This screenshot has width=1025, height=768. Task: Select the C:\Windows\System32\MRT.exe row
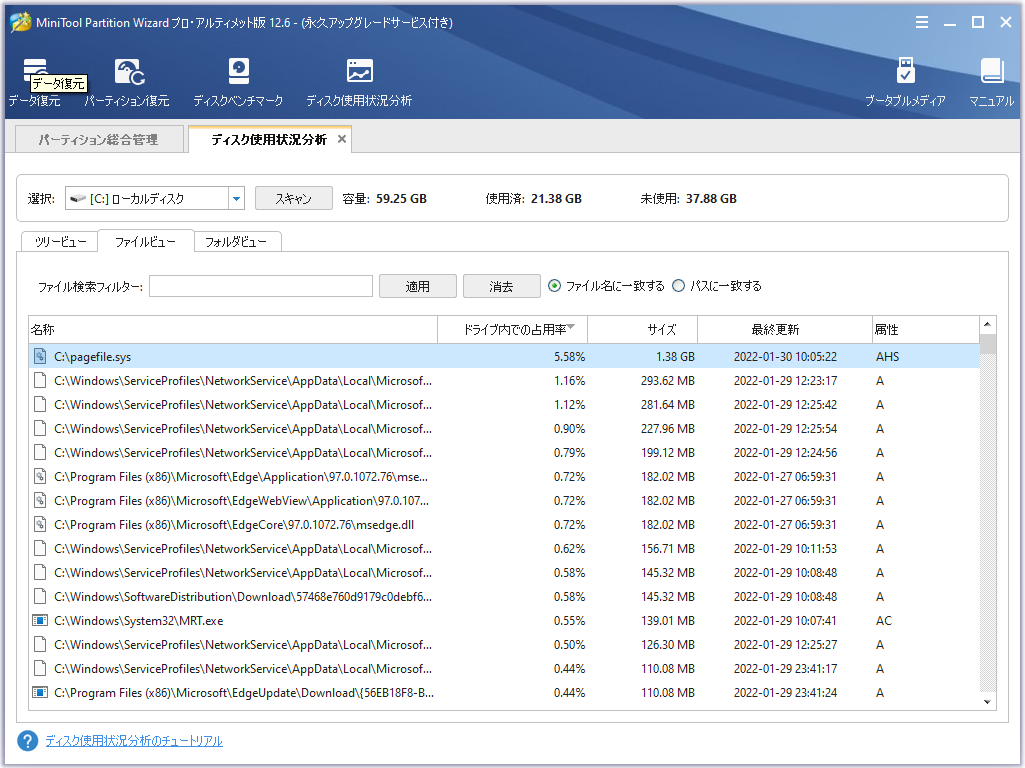coord(504,620)
